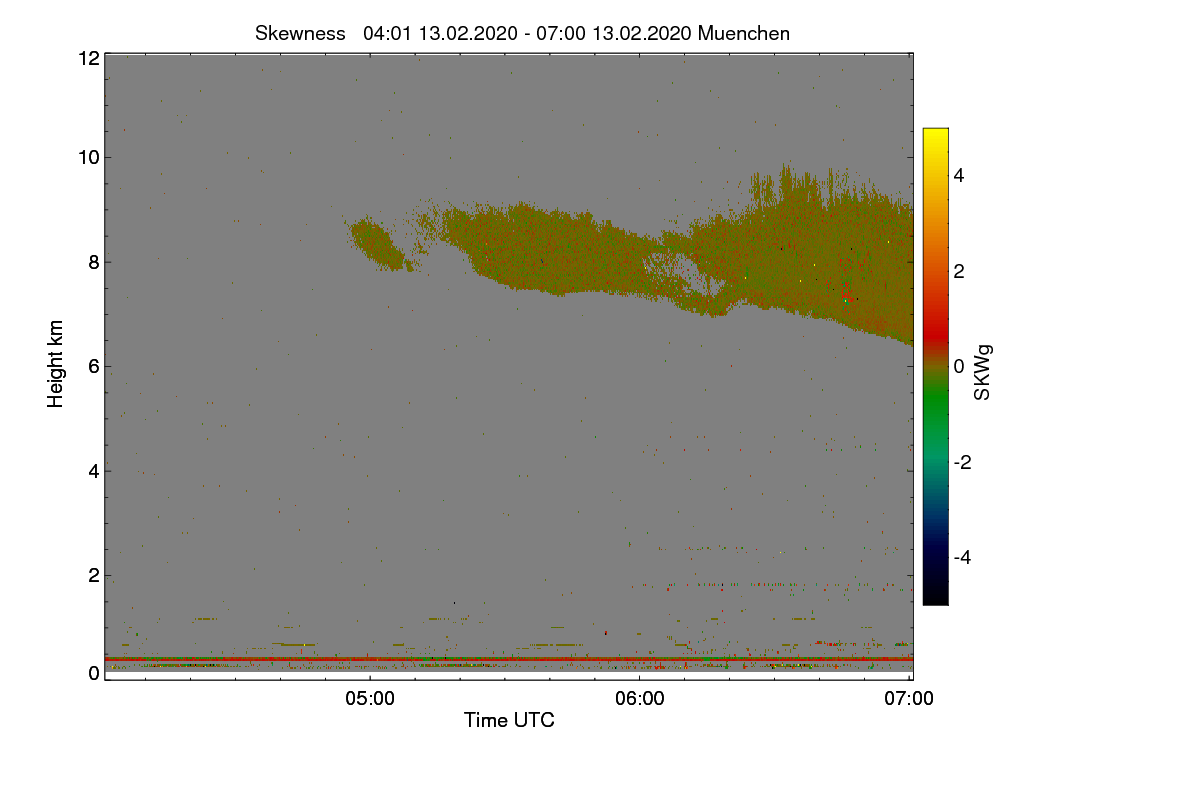Viewport: 1200px width, 800px height.
Task: Click the red horizontal line near ground level
Action: (x=509, y=659)
